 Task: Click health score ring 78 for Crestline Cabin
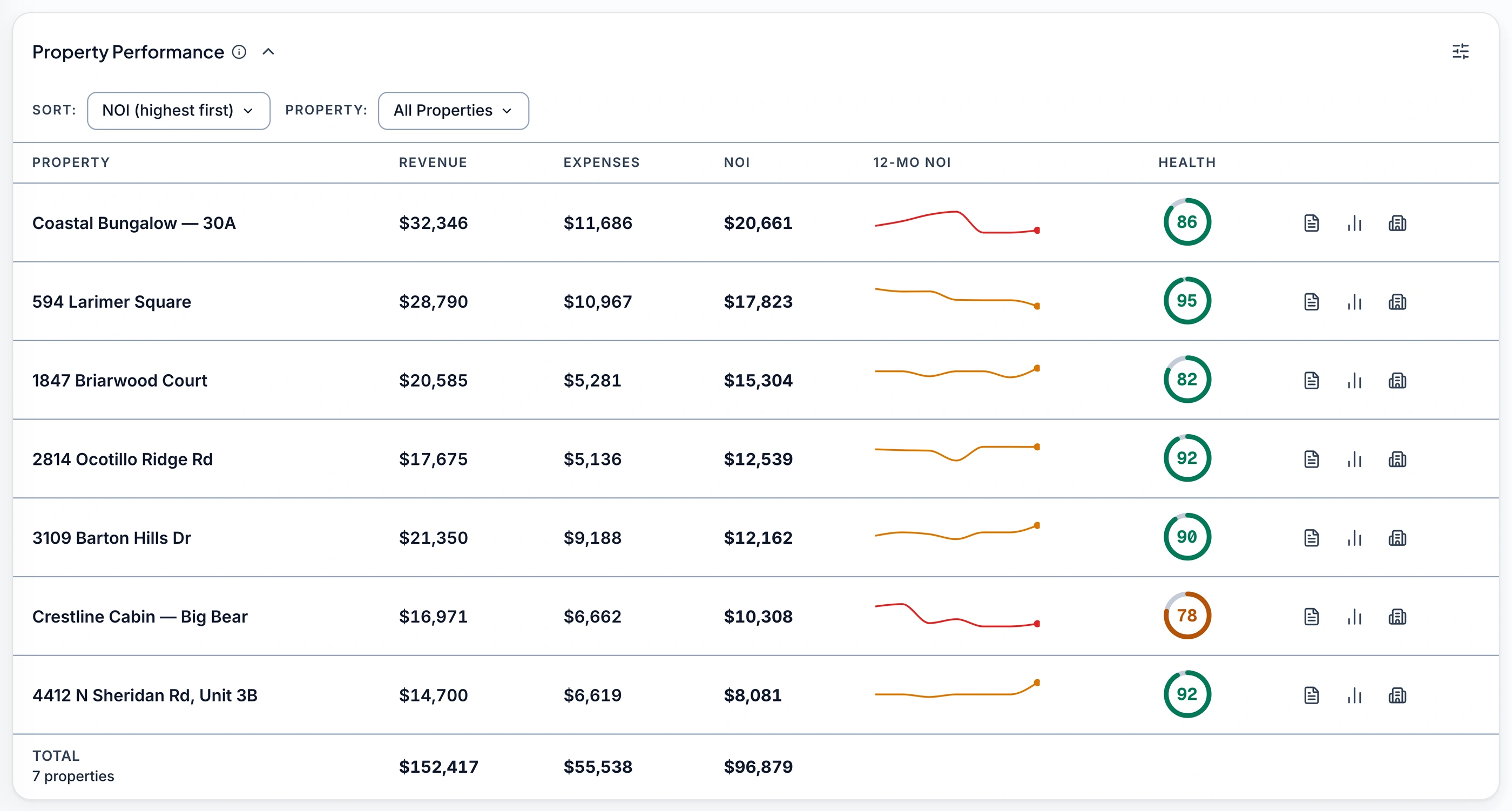[x=1187, y=615]
